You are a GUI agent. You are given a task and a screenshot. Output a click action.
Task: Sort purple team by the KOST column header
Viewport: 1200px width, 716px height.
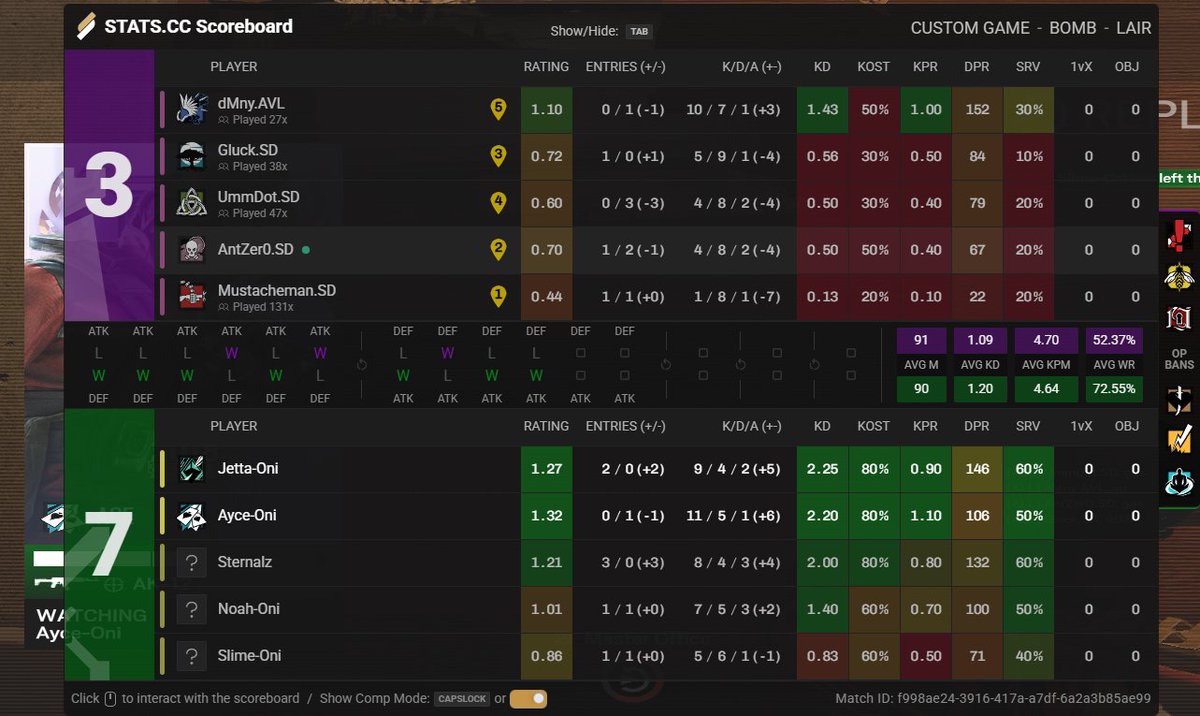(873, 67)
